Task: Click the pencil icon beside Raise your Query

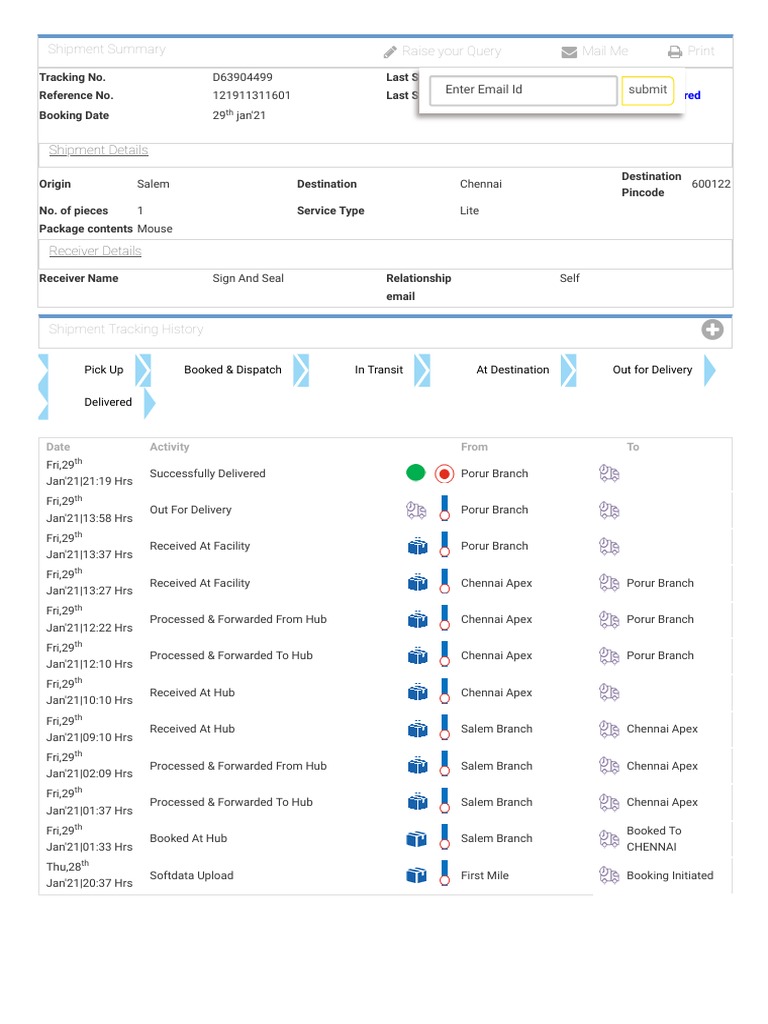Action: [390, 52]
